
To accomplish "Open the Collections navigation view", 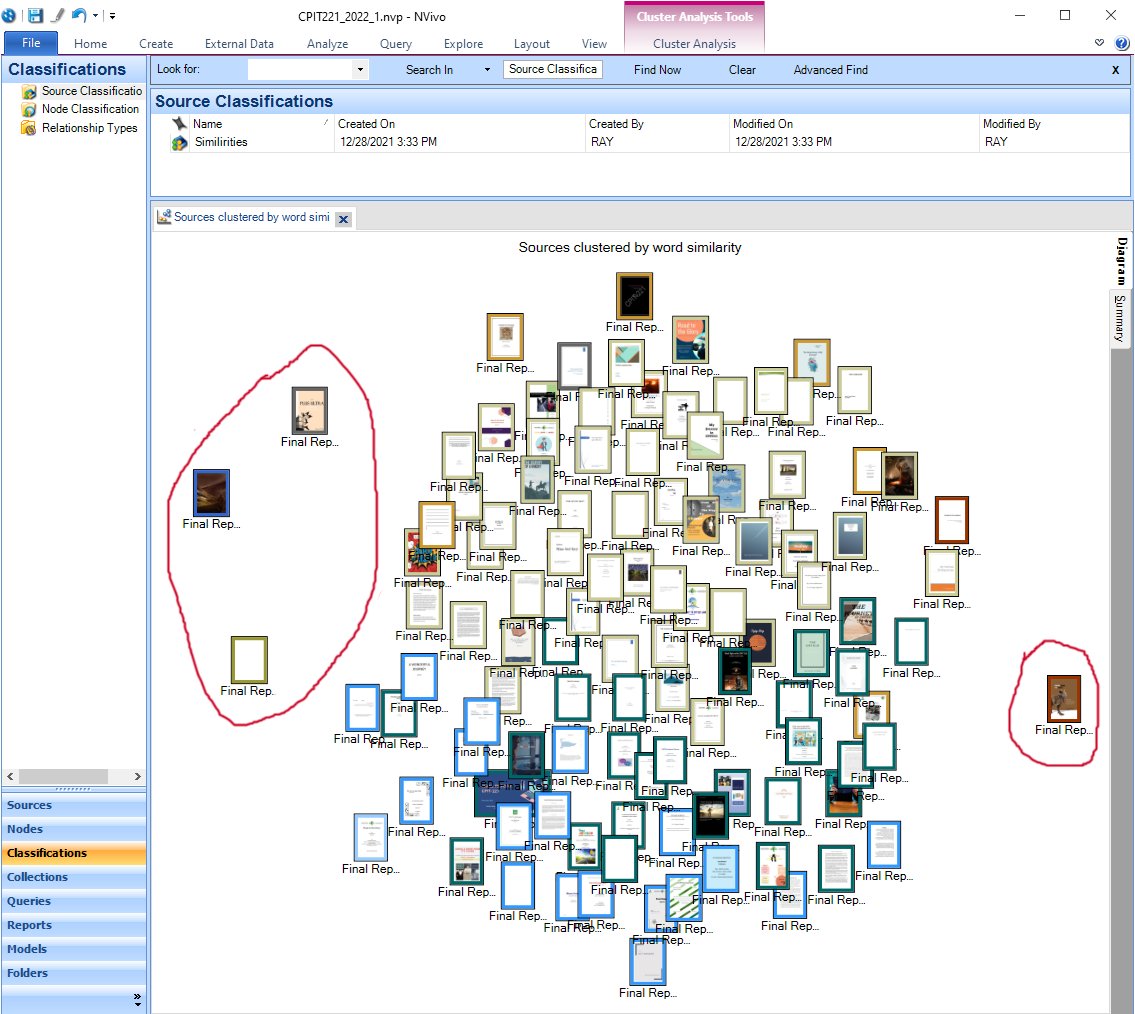I will 74,876.
